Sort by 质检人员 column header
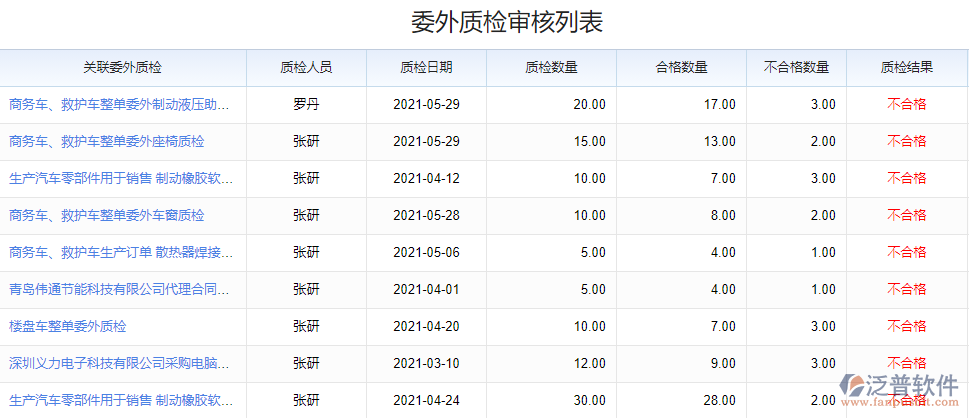The image size is (969, 418). coord(306,68)
